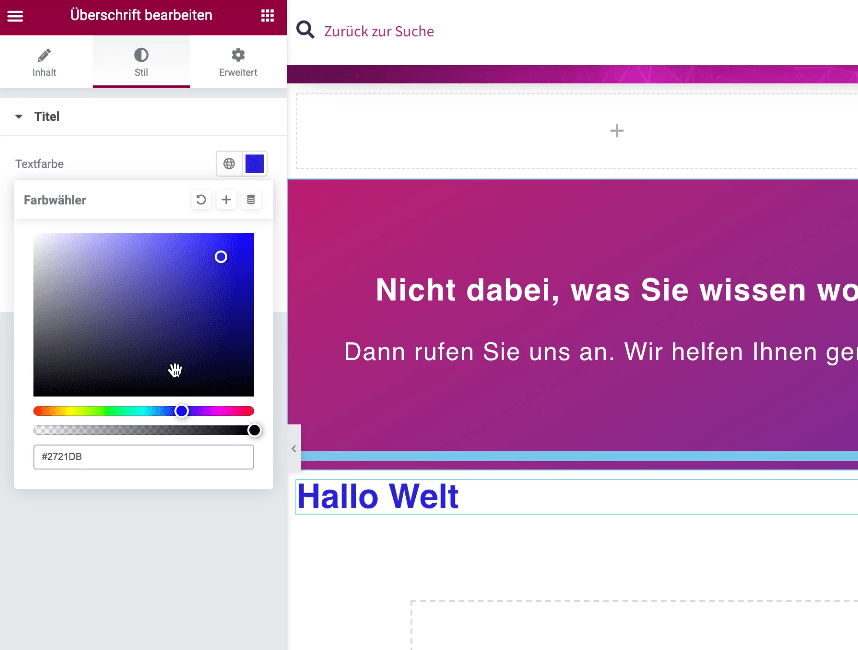Open the color swatches list icon
This screenshot has height=650, width=858.
pos(251,200)
